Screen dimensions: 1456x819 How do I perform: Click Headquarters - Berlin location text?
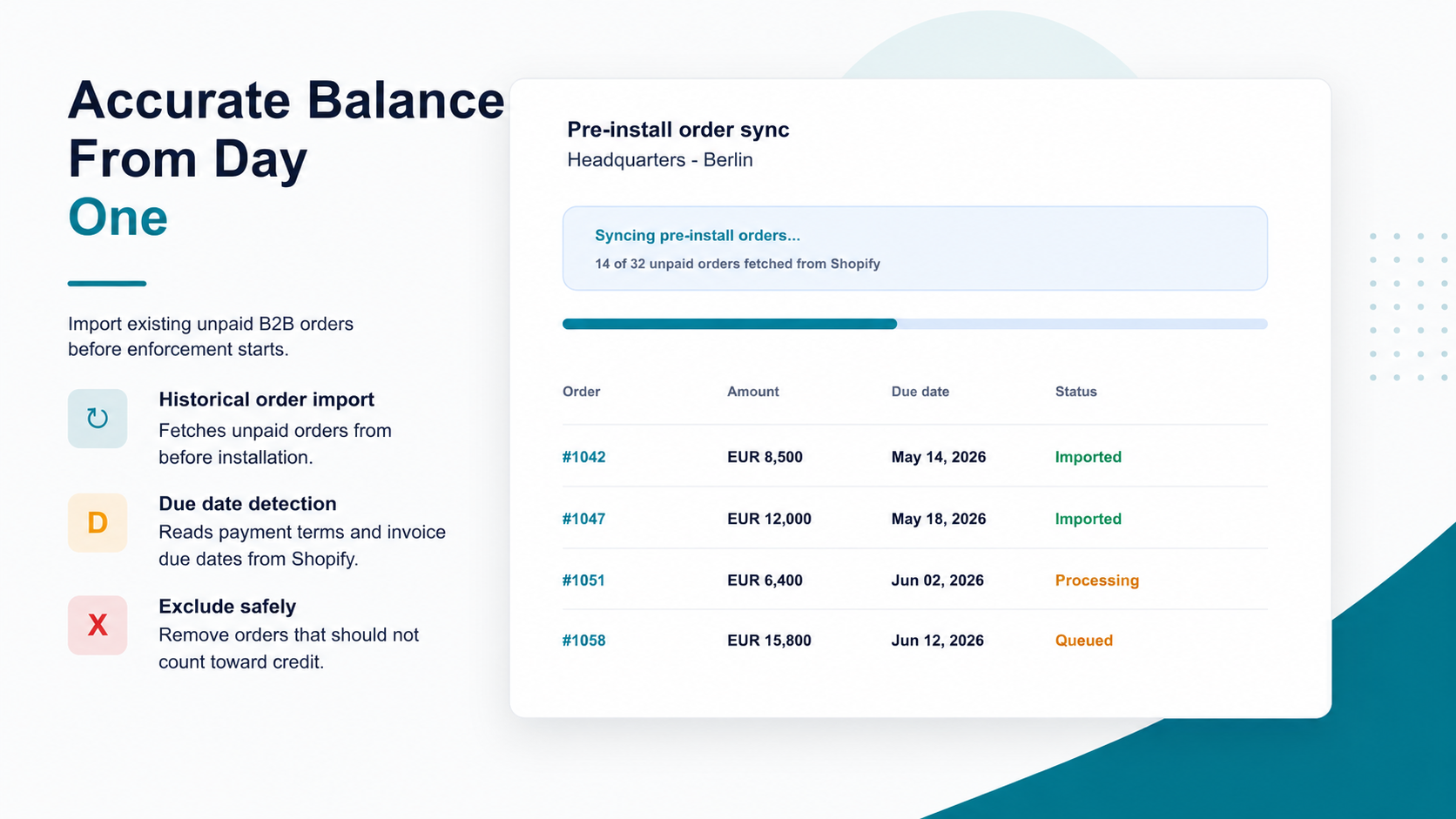point(660,160)
